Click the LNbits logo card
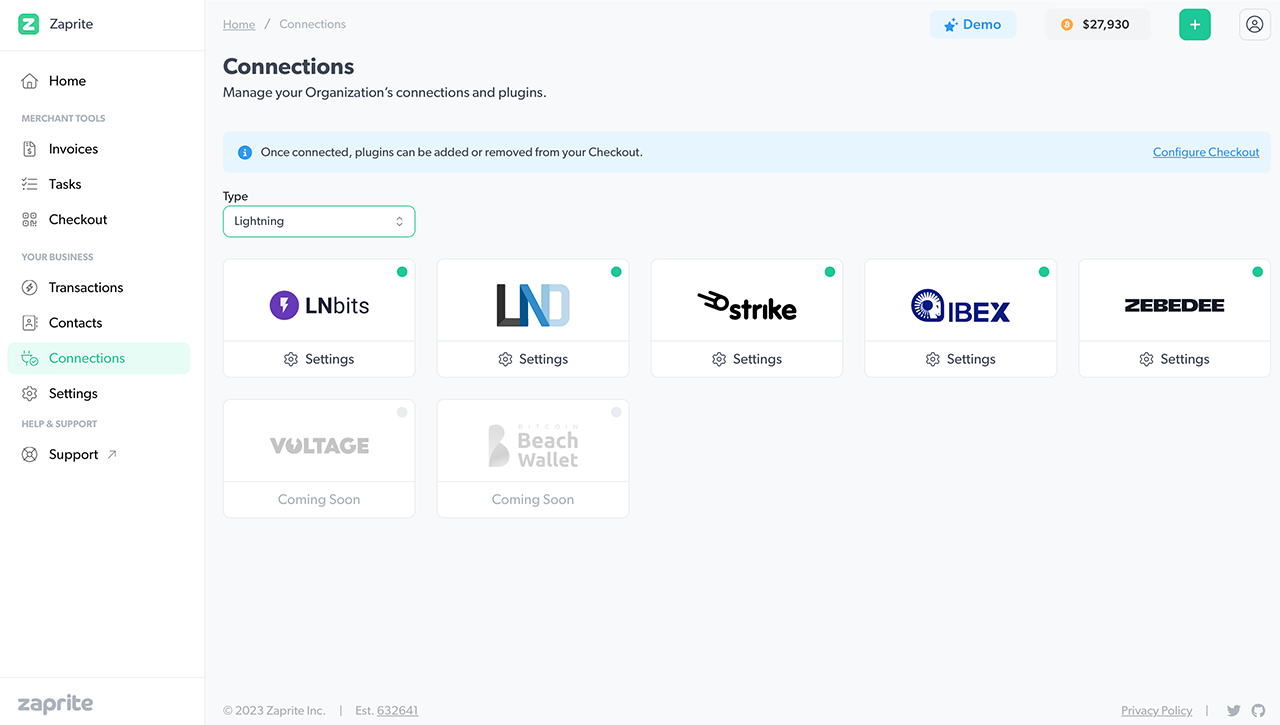1280x725 pixels. coord(319,305)
